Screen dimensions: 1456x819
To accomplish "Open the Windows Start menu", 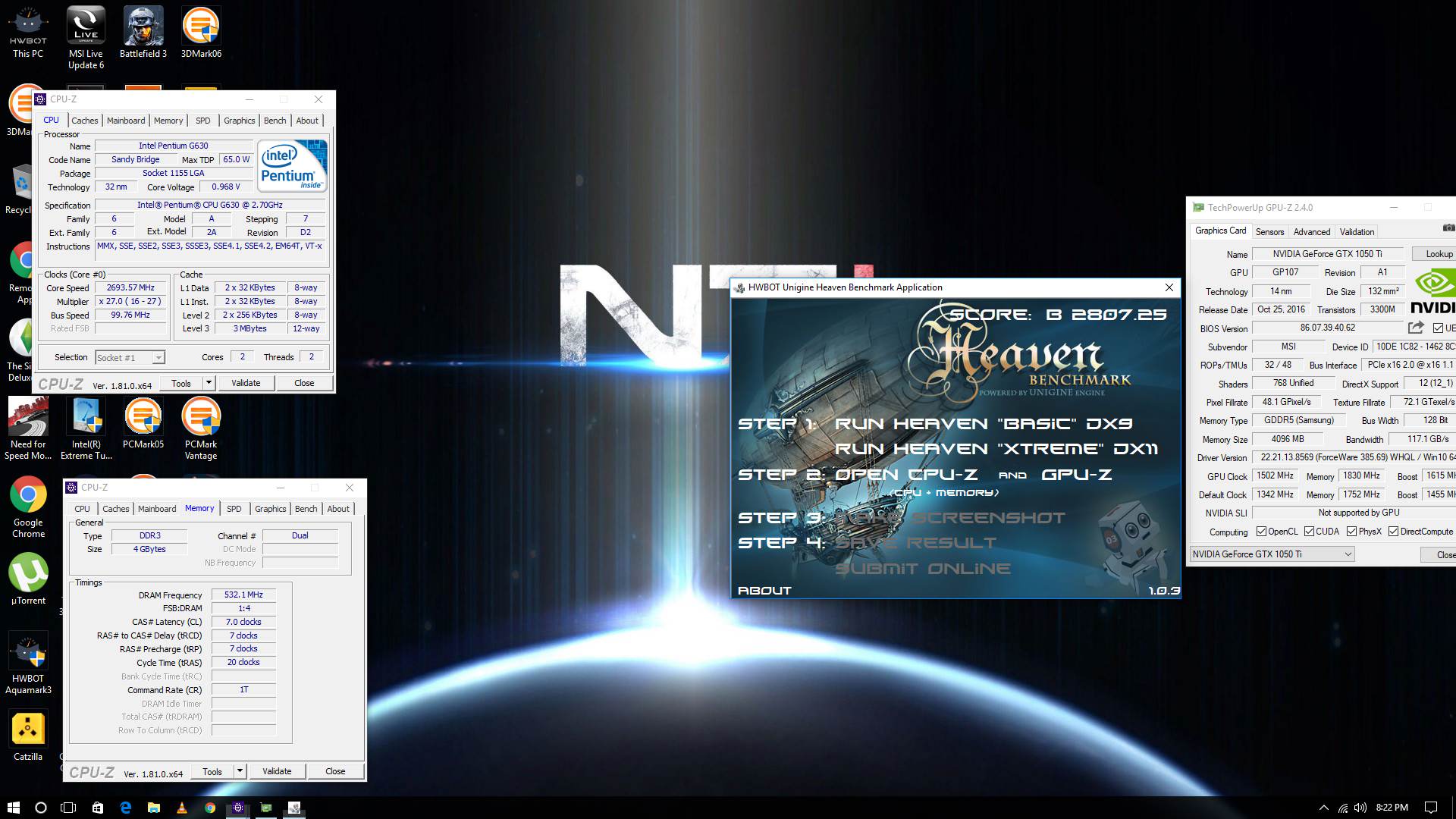I will [x=13, y=808].
